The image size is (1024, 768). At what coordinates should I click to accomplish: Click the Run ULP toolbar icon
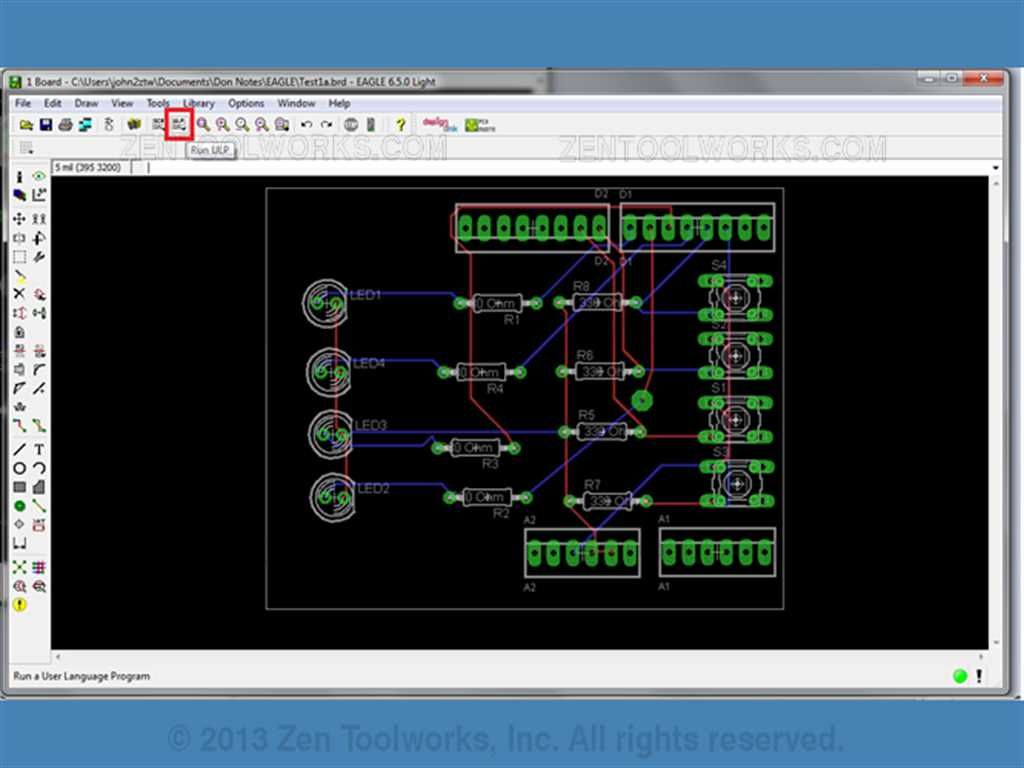click(x=179, y=125)
